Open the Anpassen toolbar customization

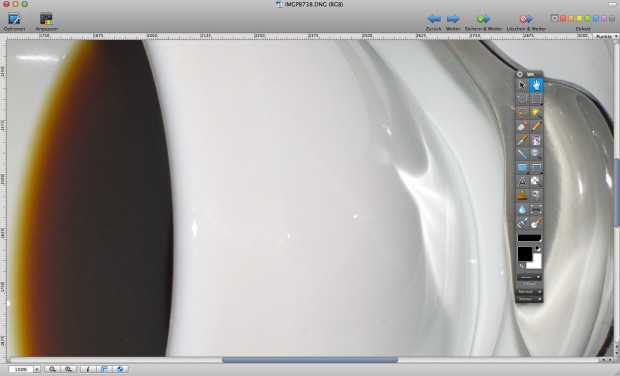coord(46,21)
